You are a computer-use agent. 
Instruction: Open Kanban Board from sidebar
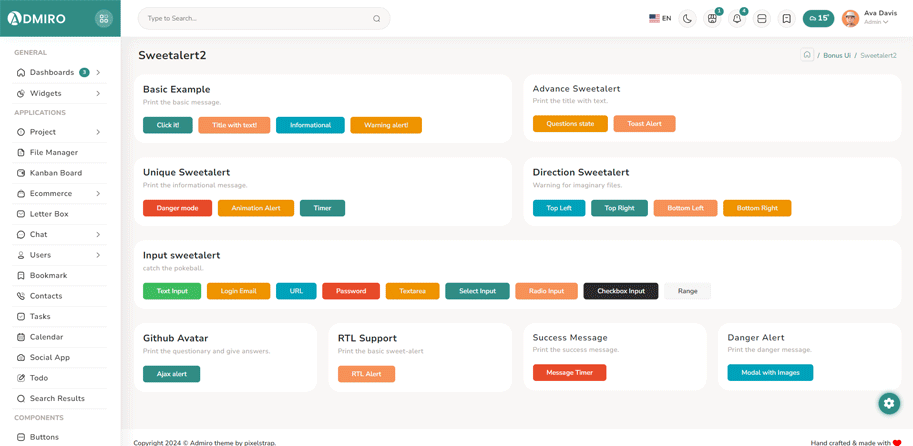click(56, 173)
